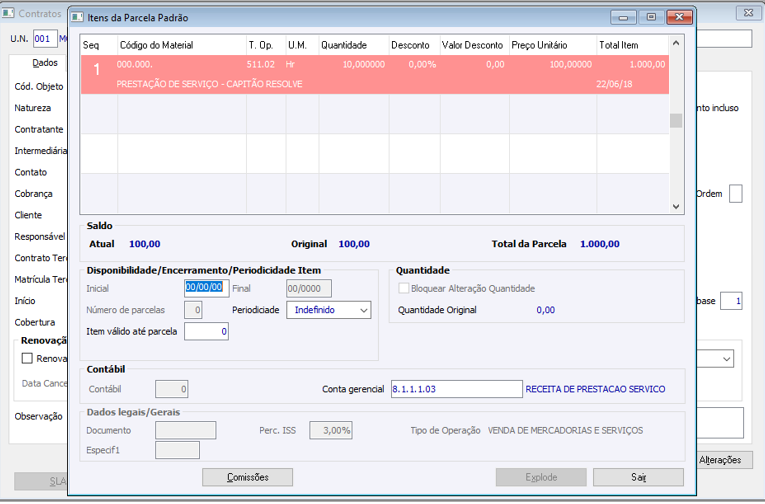
Task: Click the U.M. column header
Action: point(302,45)
